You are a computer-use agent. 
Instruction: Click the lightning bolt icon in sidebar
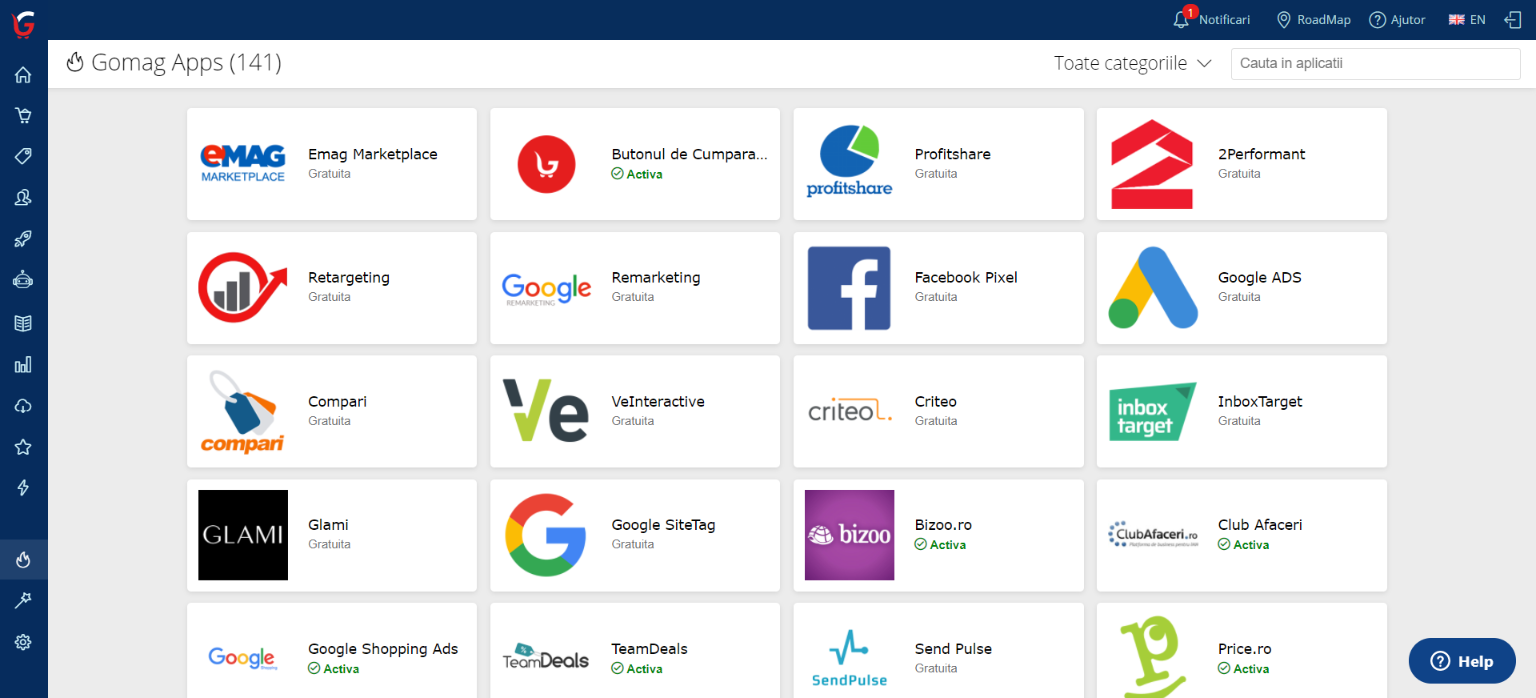tap(23, 488)
